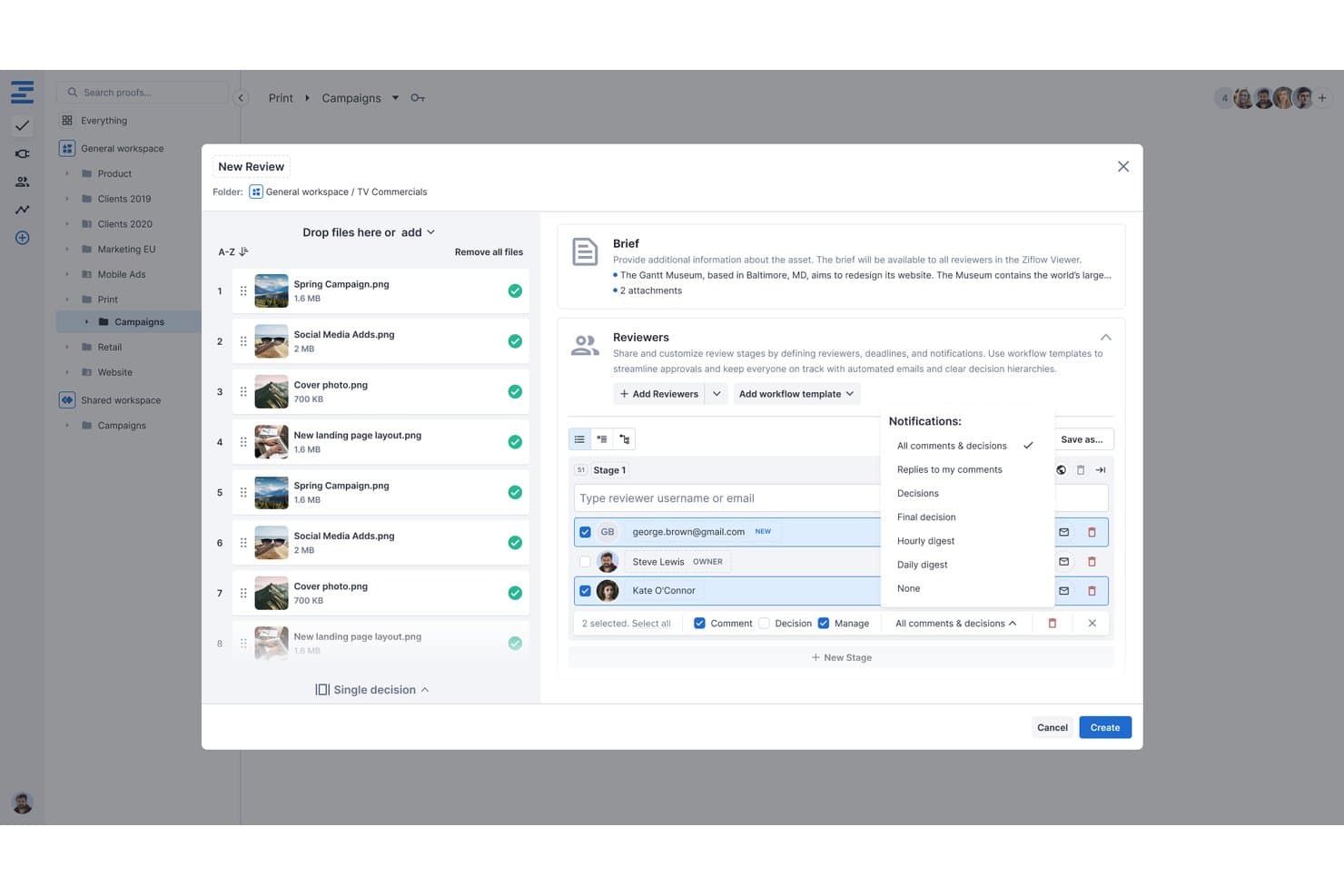Remove reviewer Steve Lewis with the trash icon

click(1092, 562)
